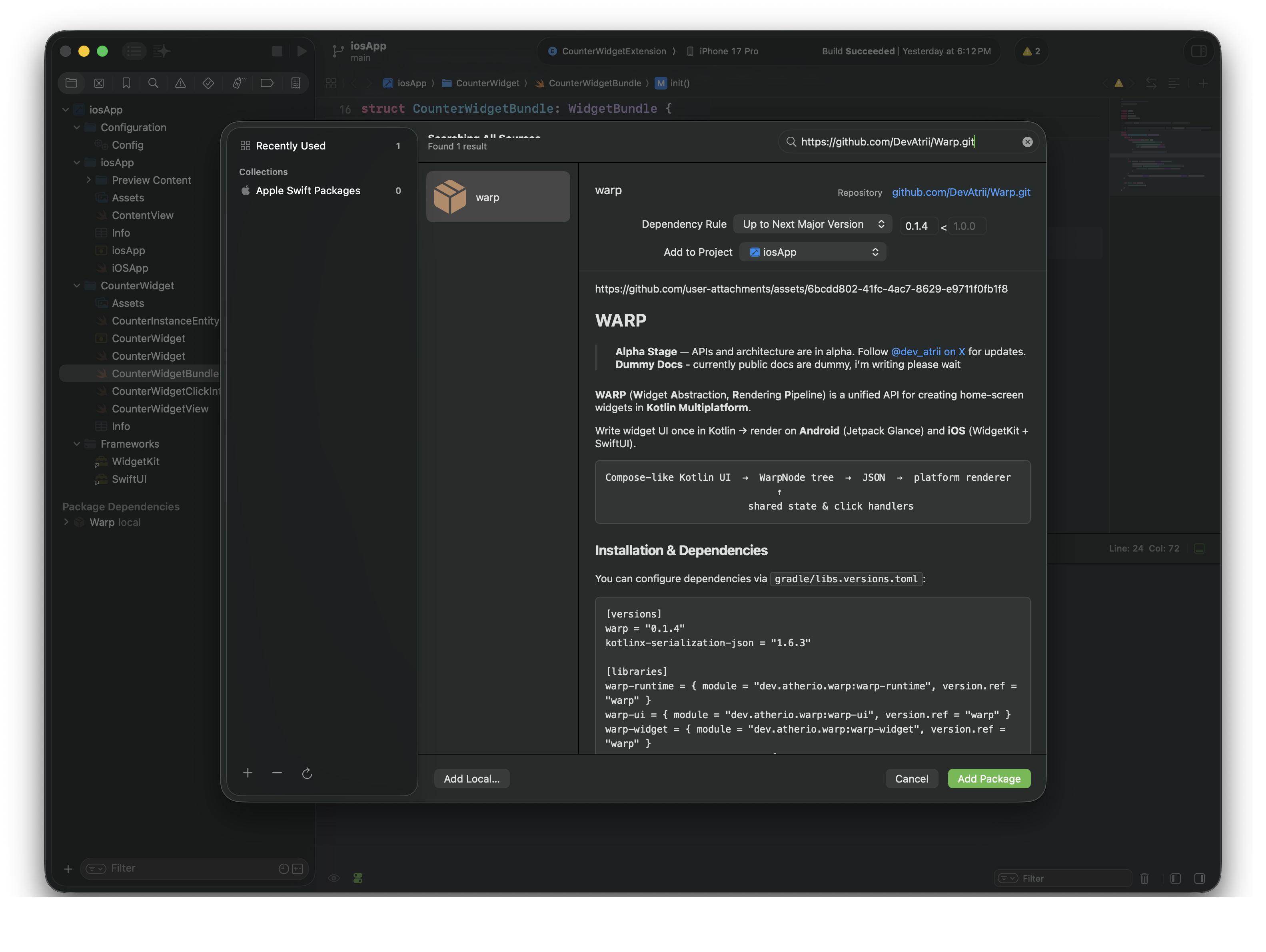
Task: Click the debug area trash icon
Action: (1144, 878)
